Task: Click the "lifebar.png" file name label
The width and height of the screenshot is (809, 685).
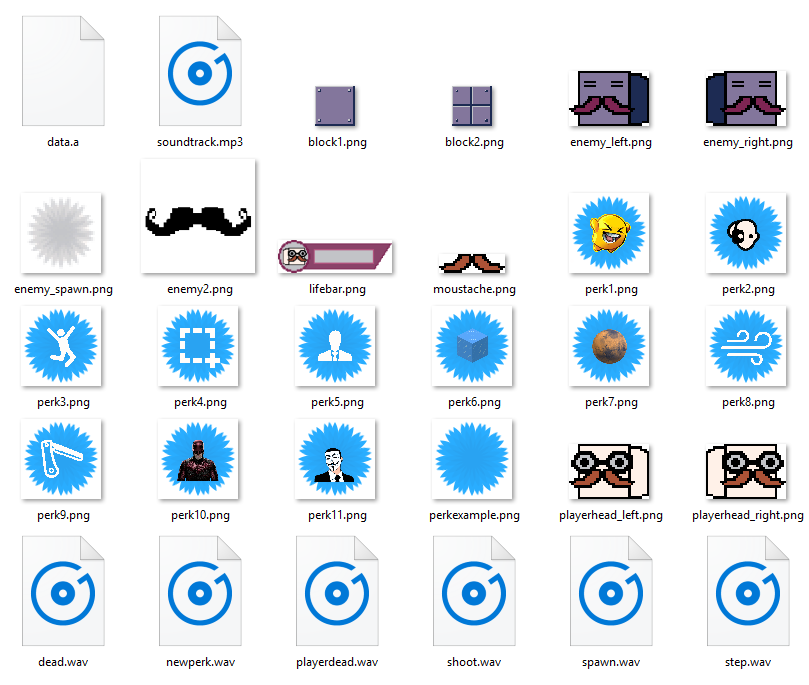Action: [337, 289]
